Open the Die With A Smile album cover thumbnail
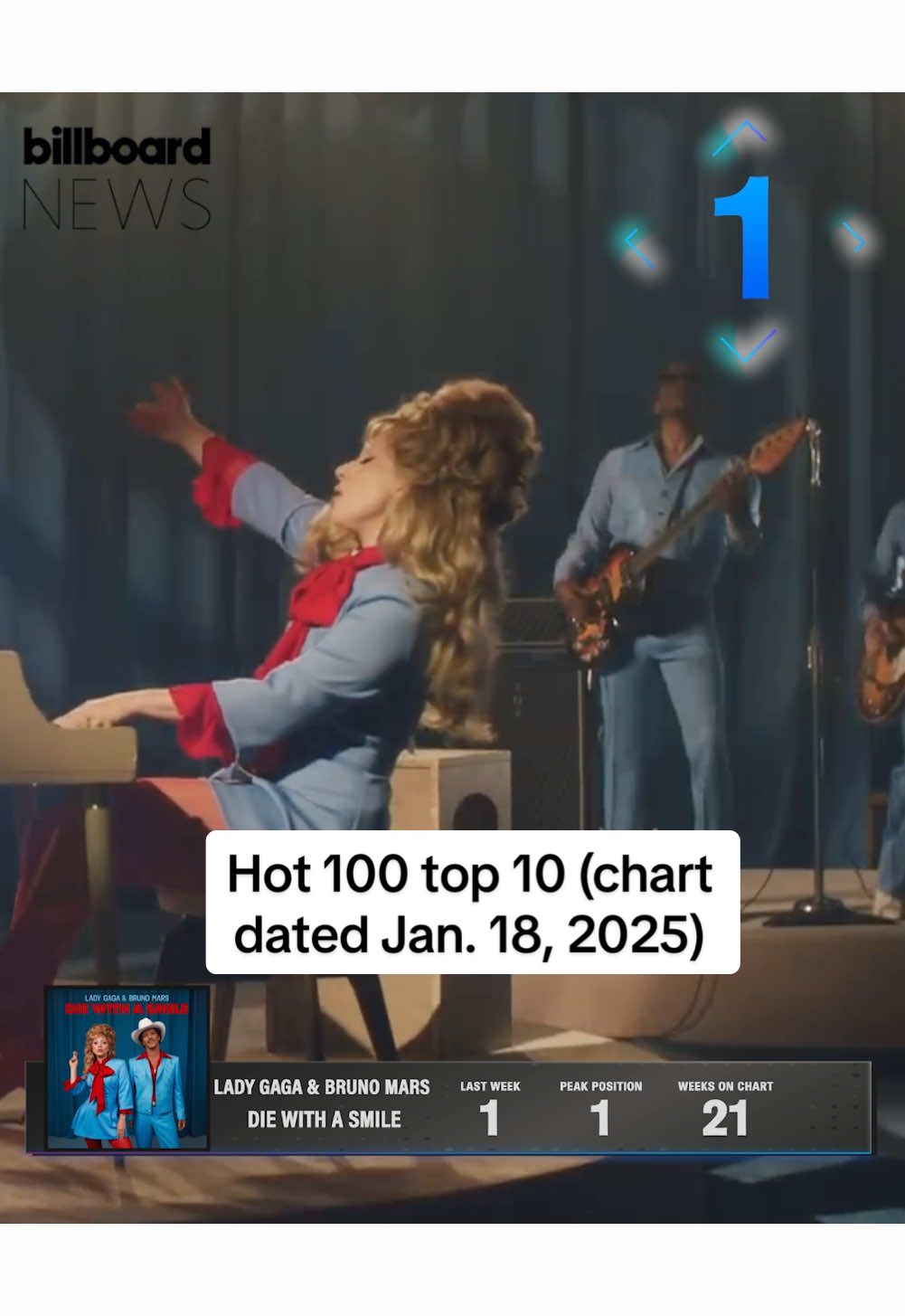This screenshot has width=905, height=1316. [x=127, y=1068]
